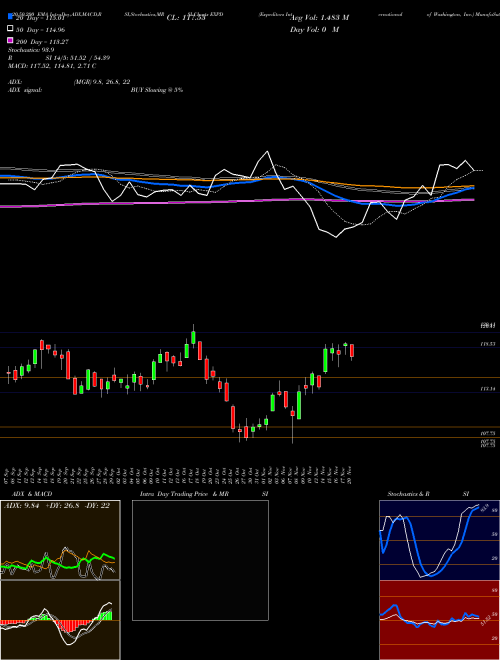Click the 'BUY Slowing @ 5%' signal text

pos(157,90)
